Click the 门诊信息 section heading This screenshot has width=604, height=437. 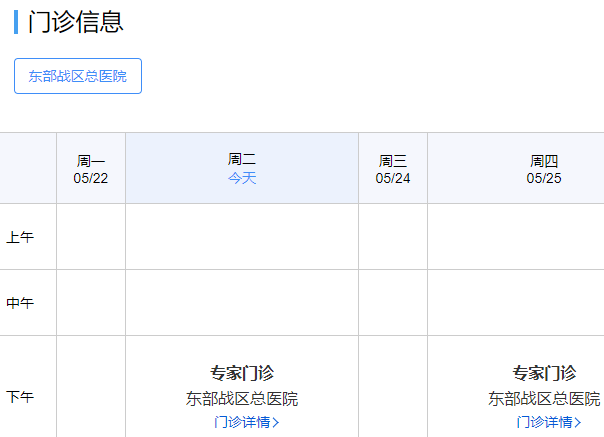(x=76, y=22)
